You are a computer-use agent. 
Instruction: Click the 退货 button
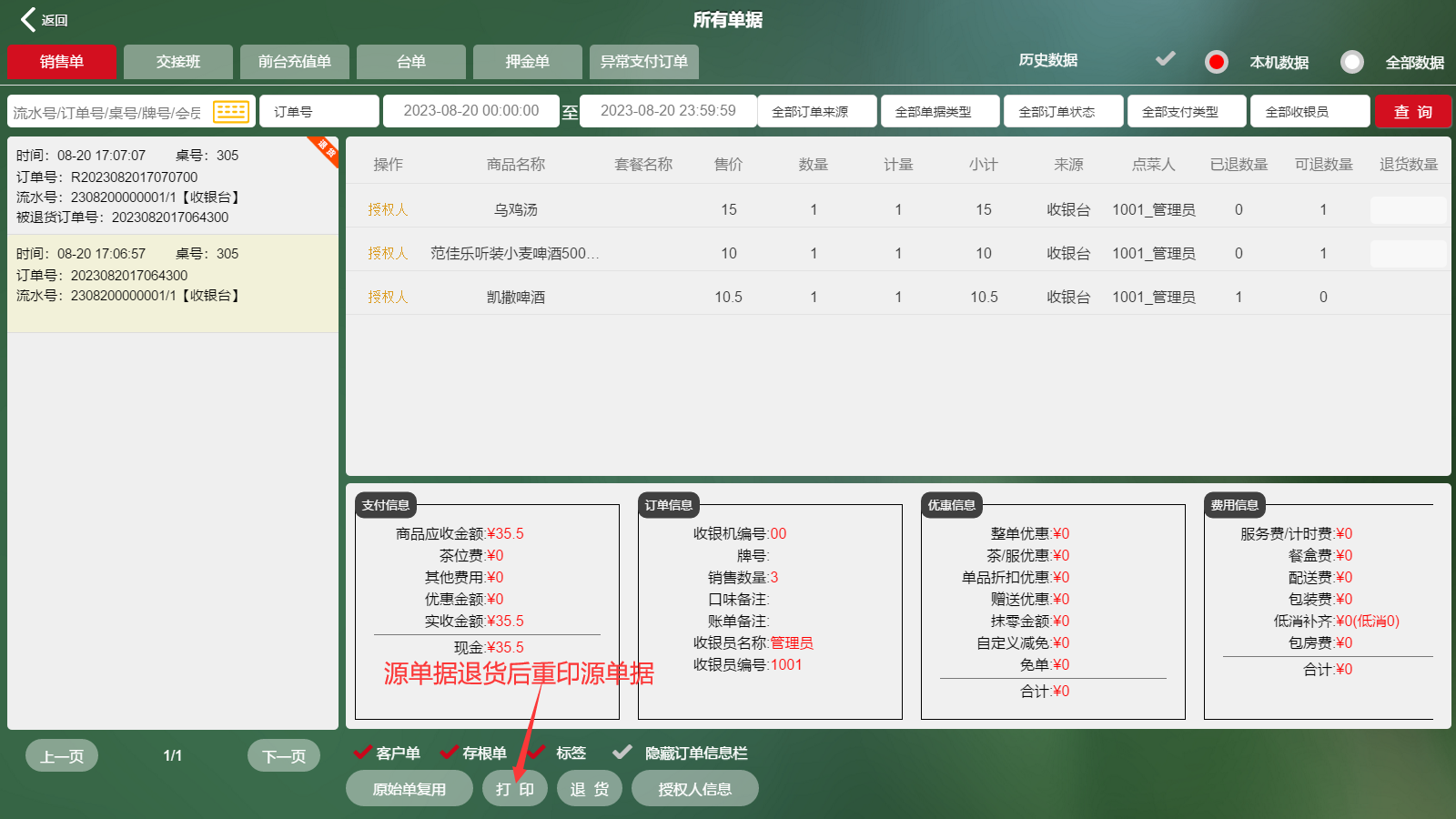(x=590, y=789)
